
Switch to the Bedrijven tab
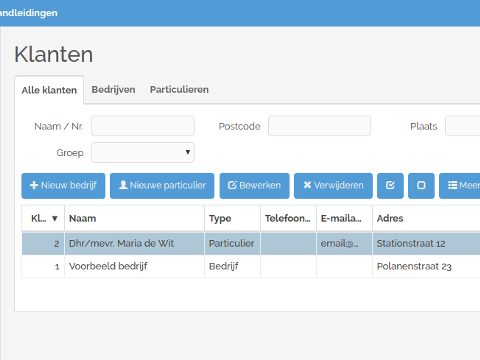click(113, 90)
